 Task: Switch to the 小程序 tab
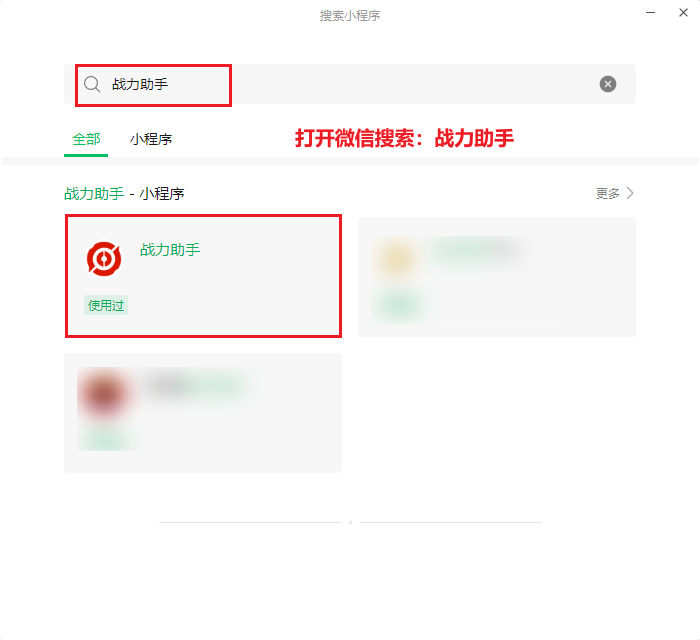pos(151,139)
